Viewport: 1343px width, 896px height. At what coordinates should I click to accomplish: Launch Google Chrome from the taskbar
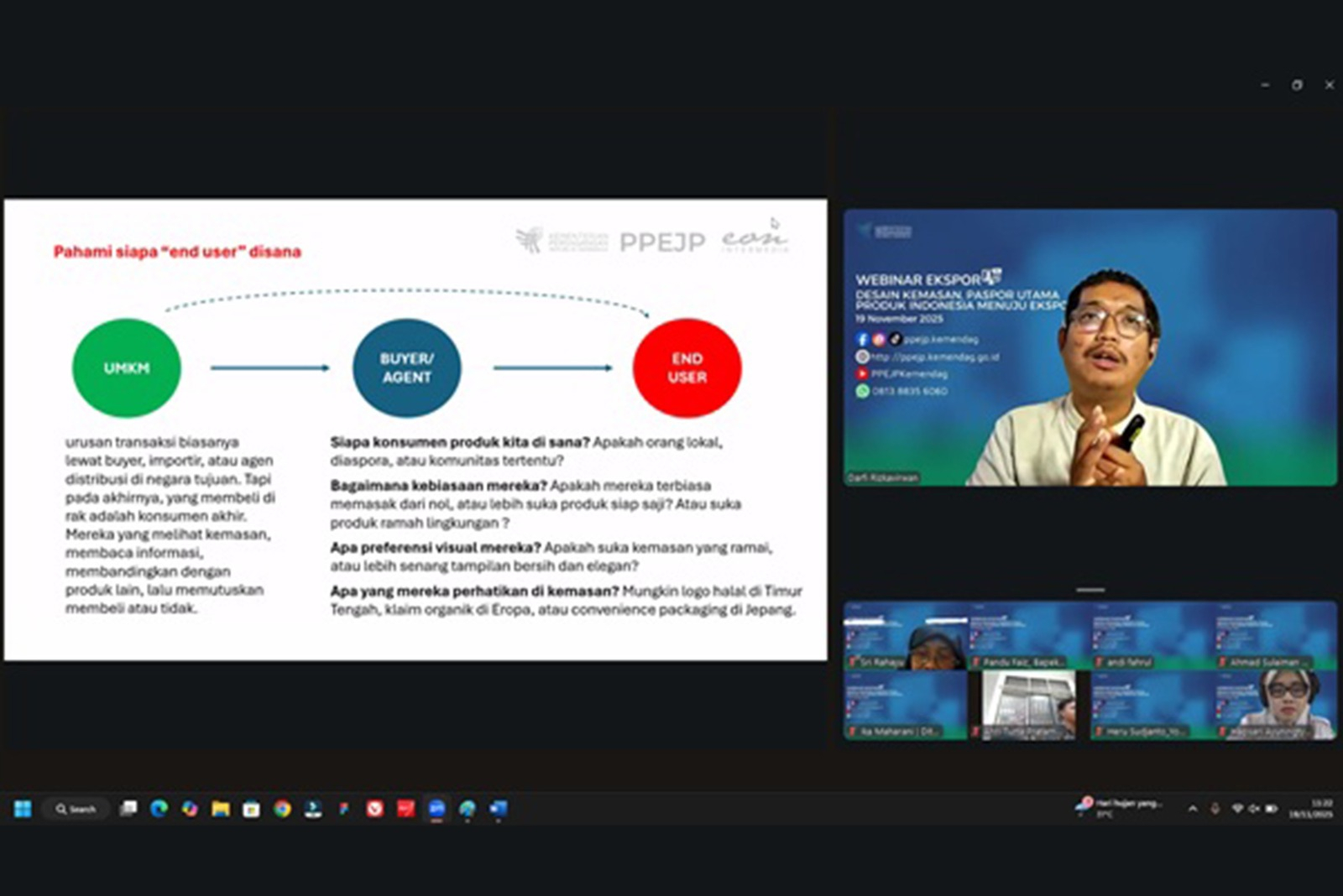pos(282,809)
